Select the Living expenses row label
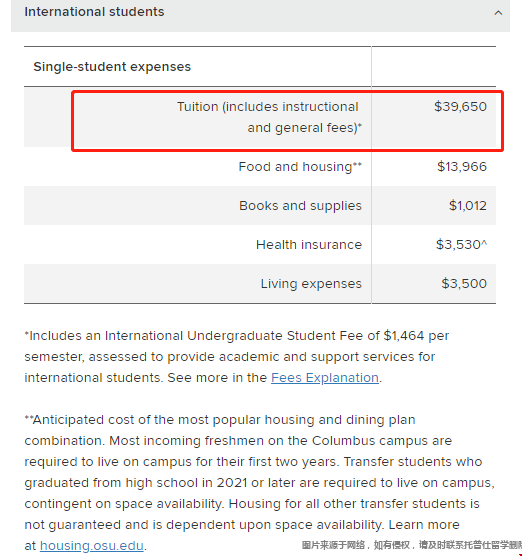 (311, 284)
